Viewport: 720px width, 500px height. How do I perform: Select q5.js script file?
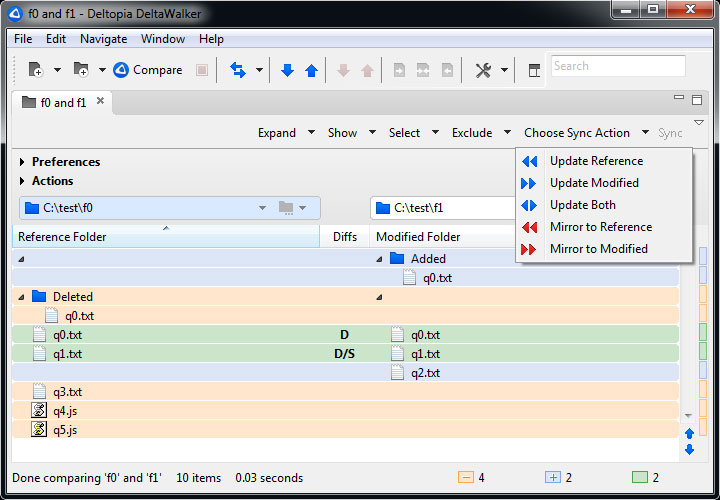pos(65,430)
